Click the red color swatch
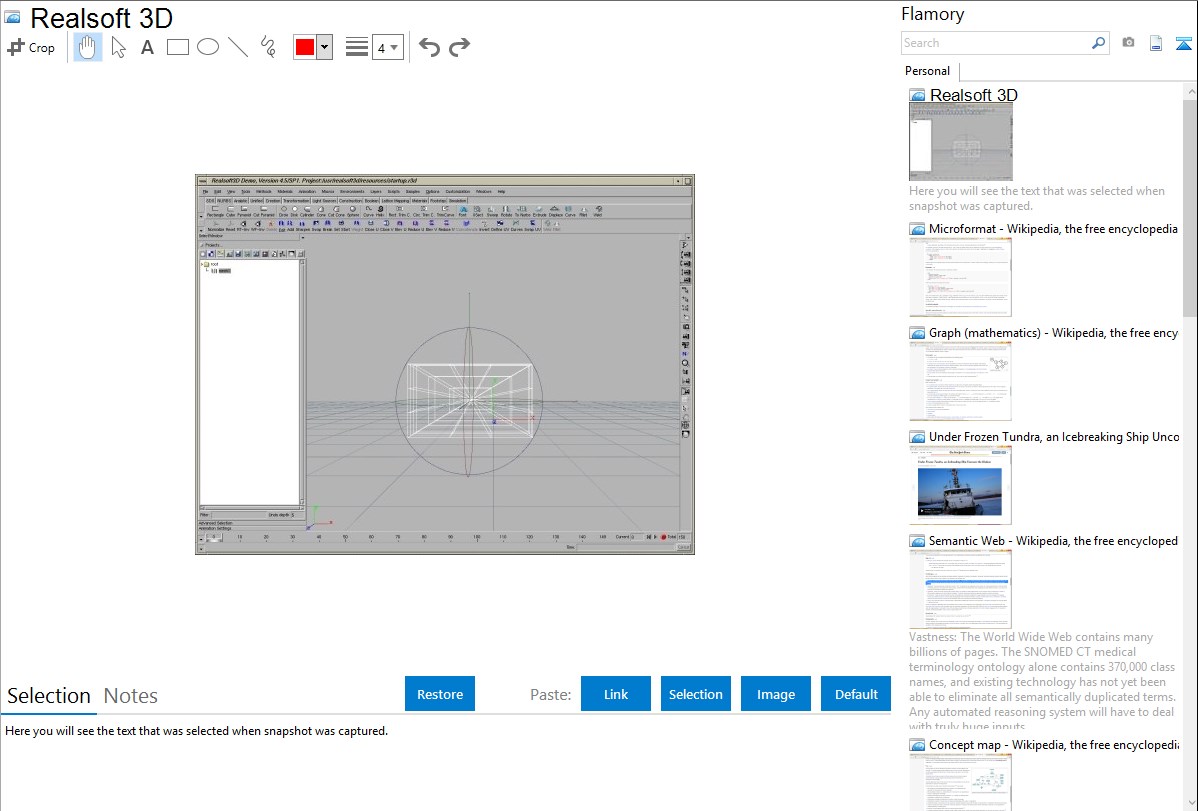 pyautogui.click(x=305, y=47)
